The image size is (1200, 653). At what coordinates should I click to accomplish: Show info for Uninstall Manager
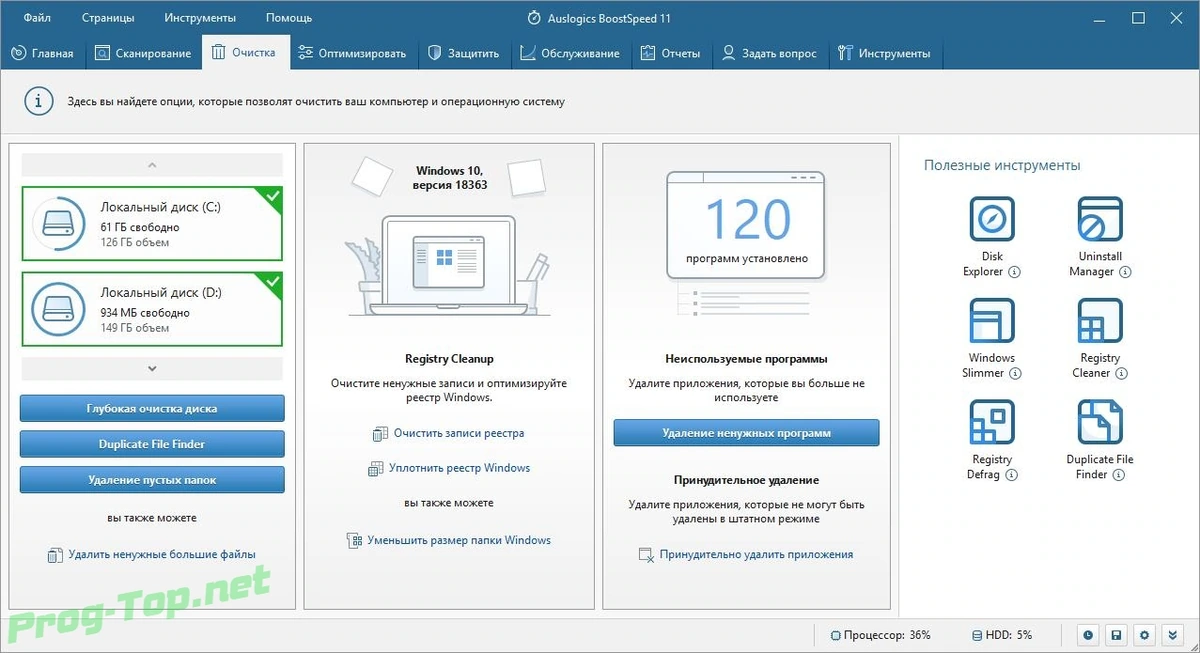click(1126, 272)
